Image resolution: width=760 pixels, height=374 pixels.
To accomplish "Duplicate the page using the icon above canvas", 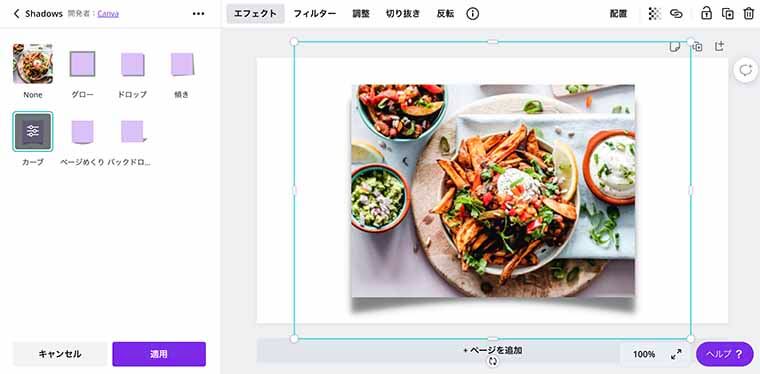I will pos(697,47).
